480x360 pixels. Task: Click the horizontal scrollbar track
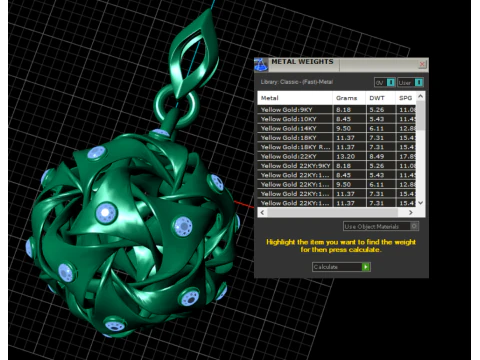[x=337, y=212]
